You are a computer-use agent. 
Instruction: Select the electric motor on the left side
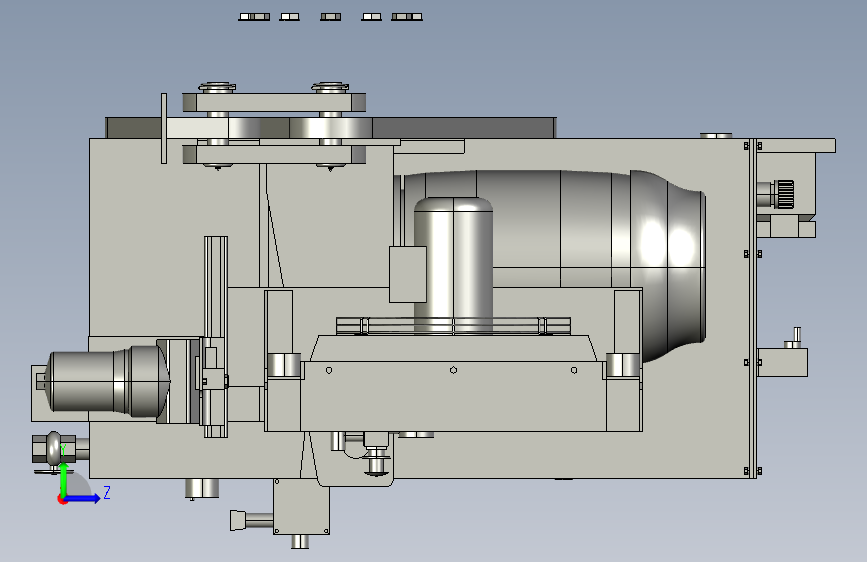108,381
